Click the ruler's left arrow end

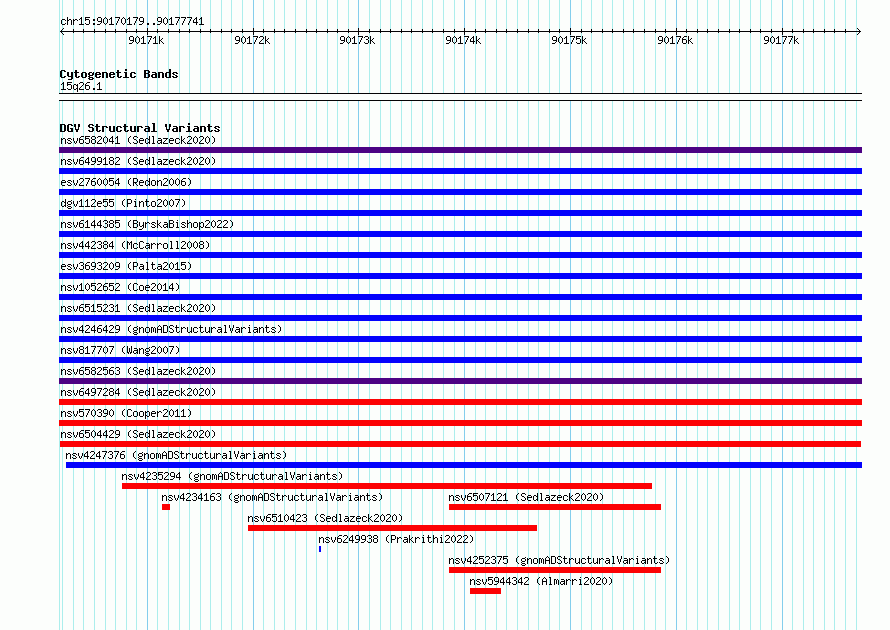62,31
